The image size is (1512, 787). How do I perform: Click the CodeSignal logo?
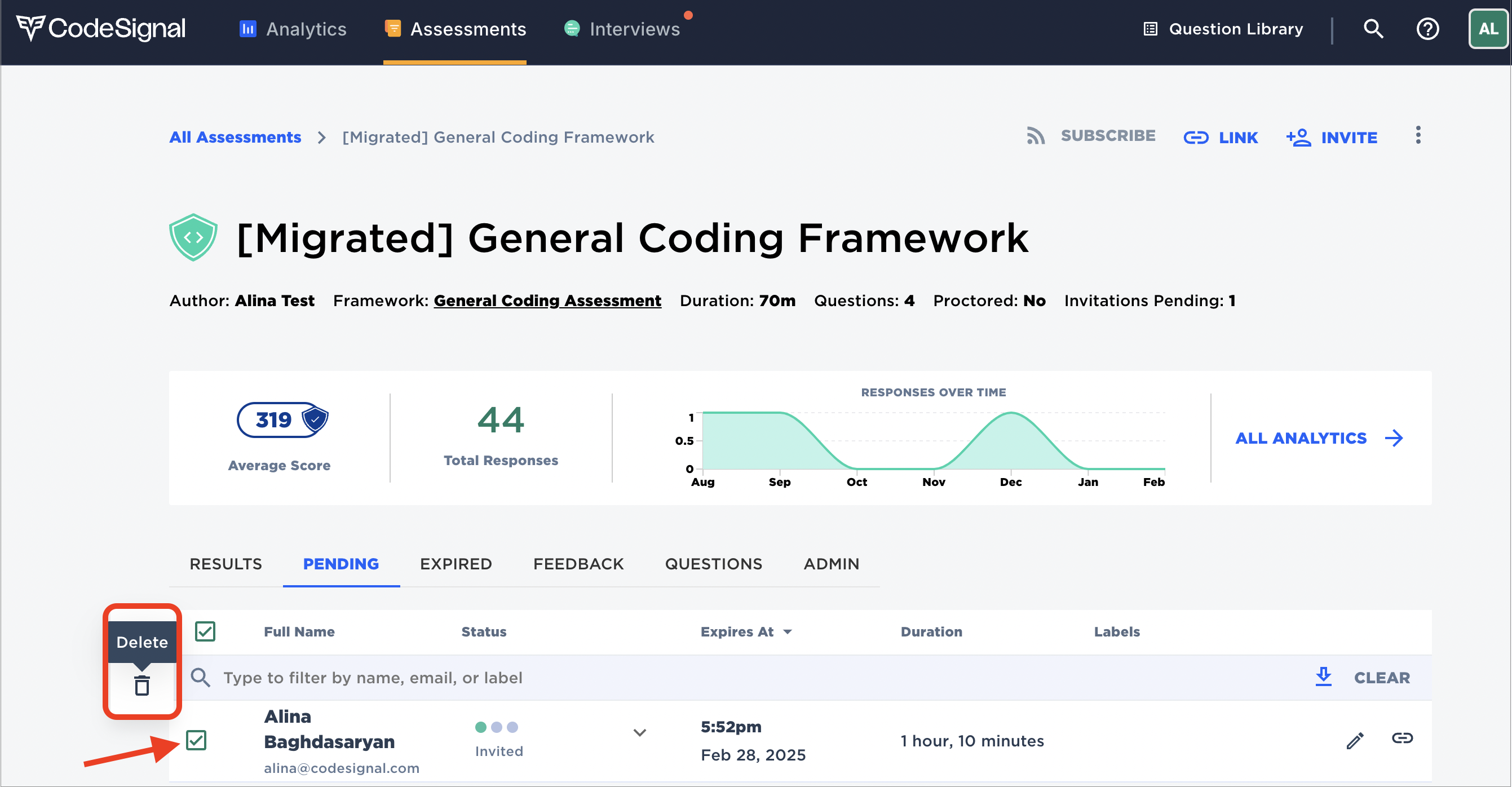point(101,28)
